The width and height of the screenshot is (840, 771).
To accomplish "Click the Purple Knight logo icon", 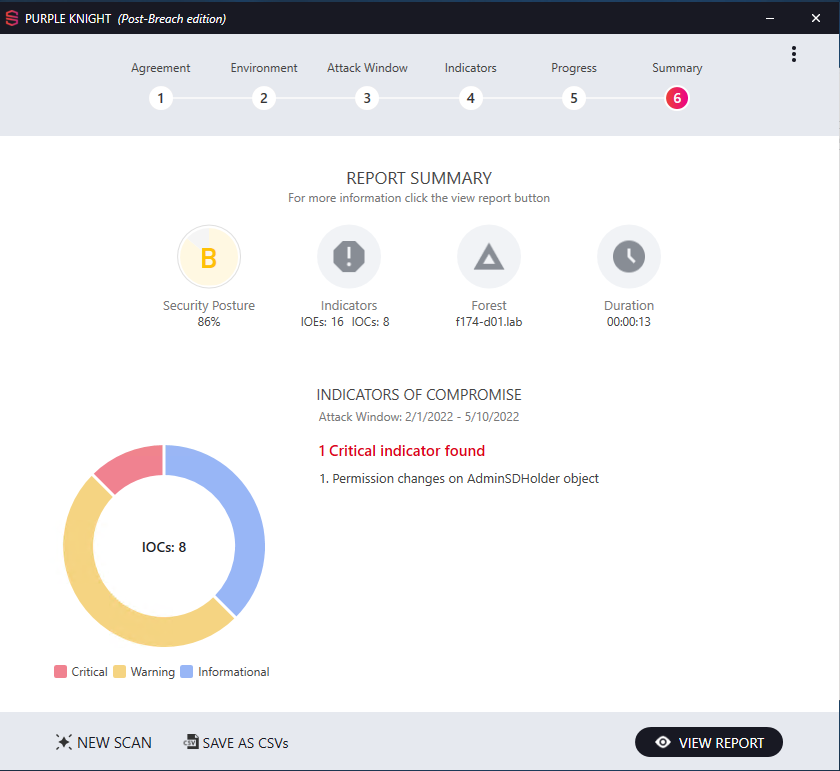I will [x=12, y=19].
